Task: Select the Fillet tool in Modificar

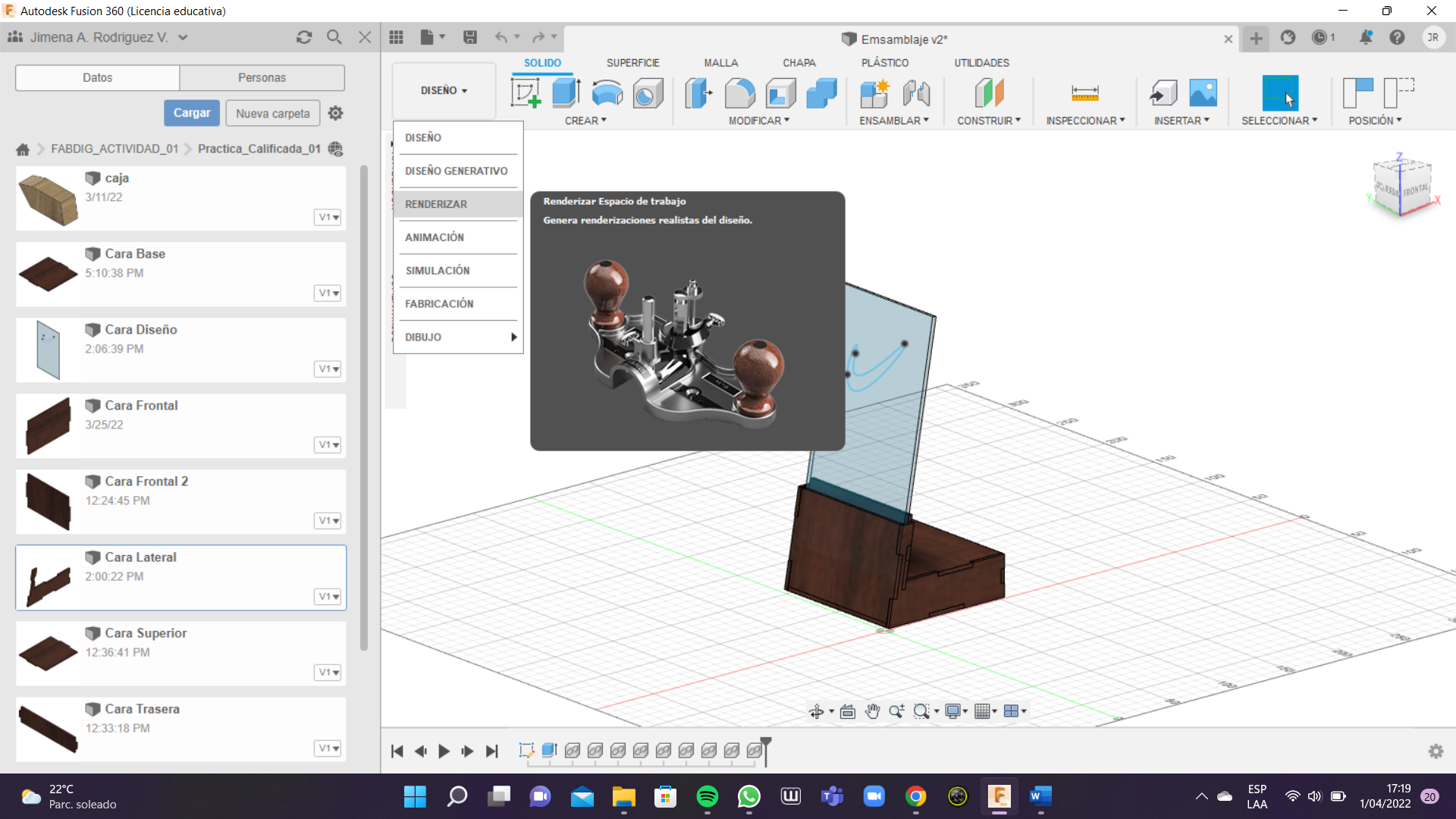Action: point(739,93)
